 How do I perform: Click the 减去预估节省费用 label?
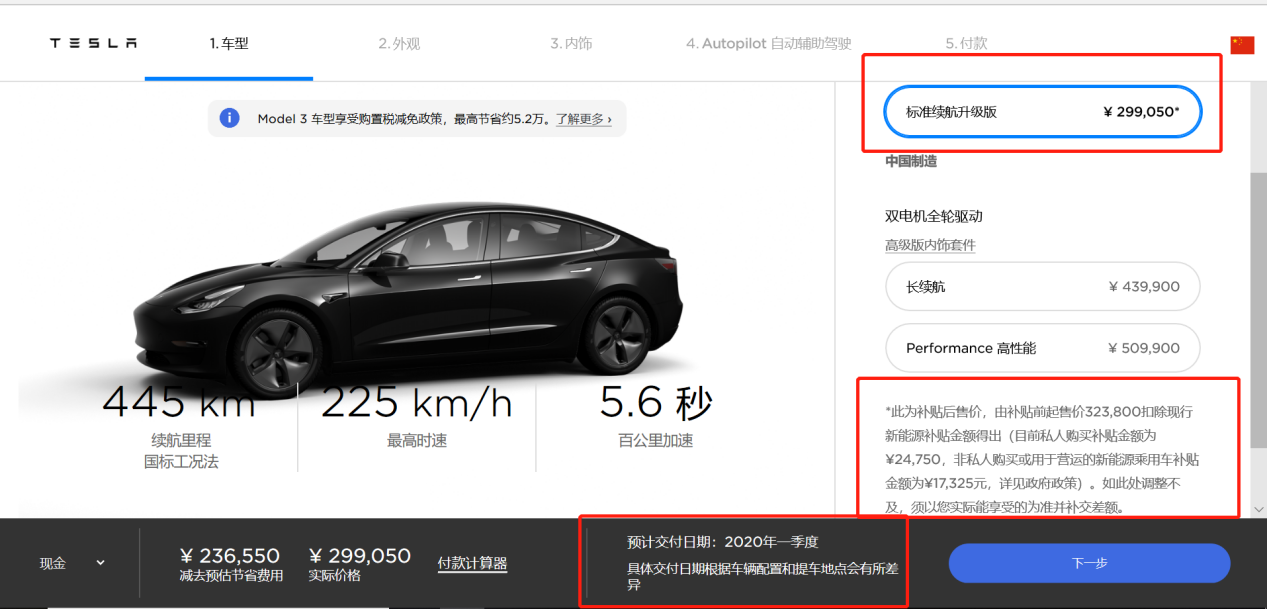(x=231, y=576)
